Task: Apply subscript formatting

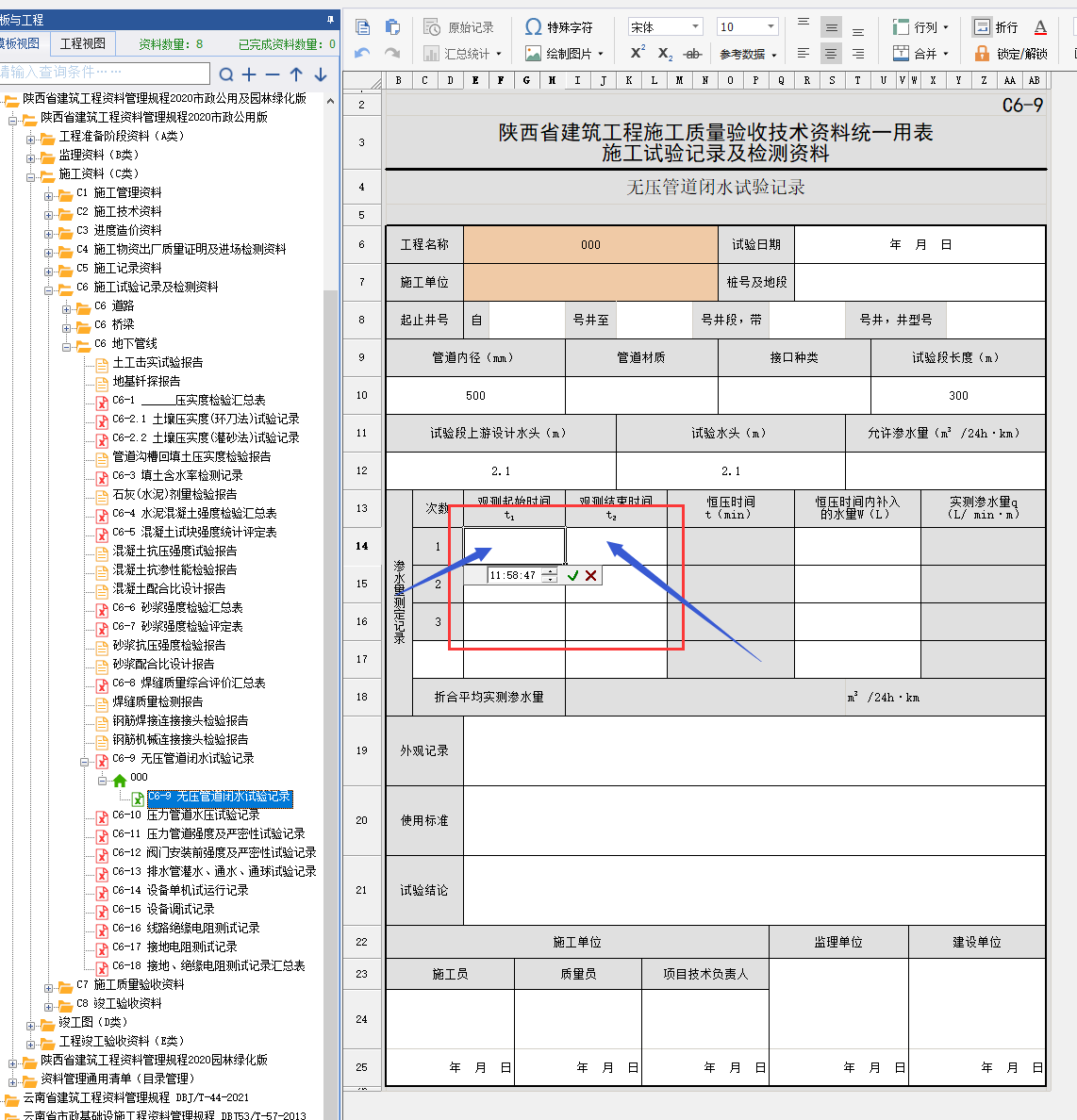Action: click(665, 54)
